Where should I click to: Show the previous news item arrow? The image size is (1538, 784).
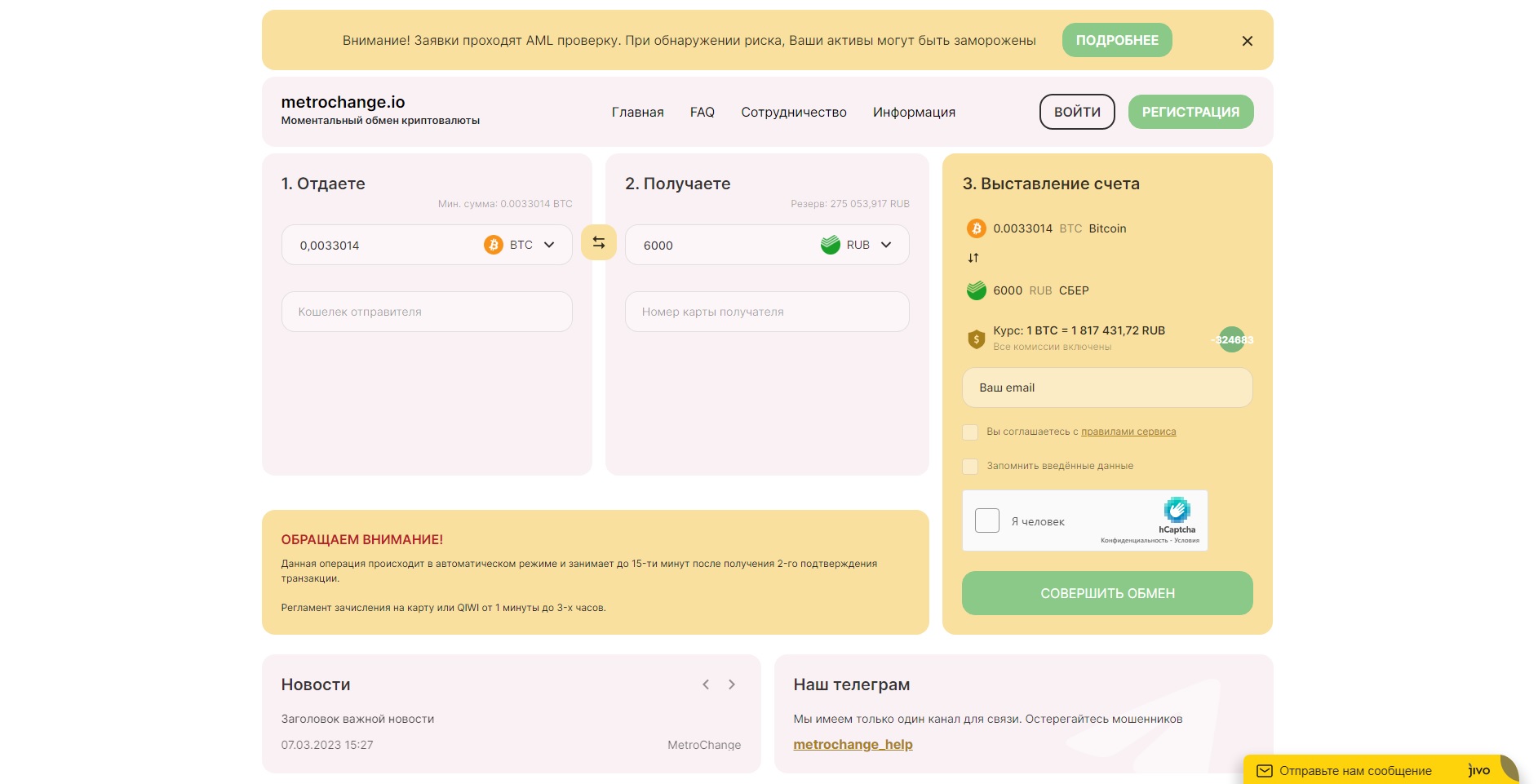tap(706, 684)
